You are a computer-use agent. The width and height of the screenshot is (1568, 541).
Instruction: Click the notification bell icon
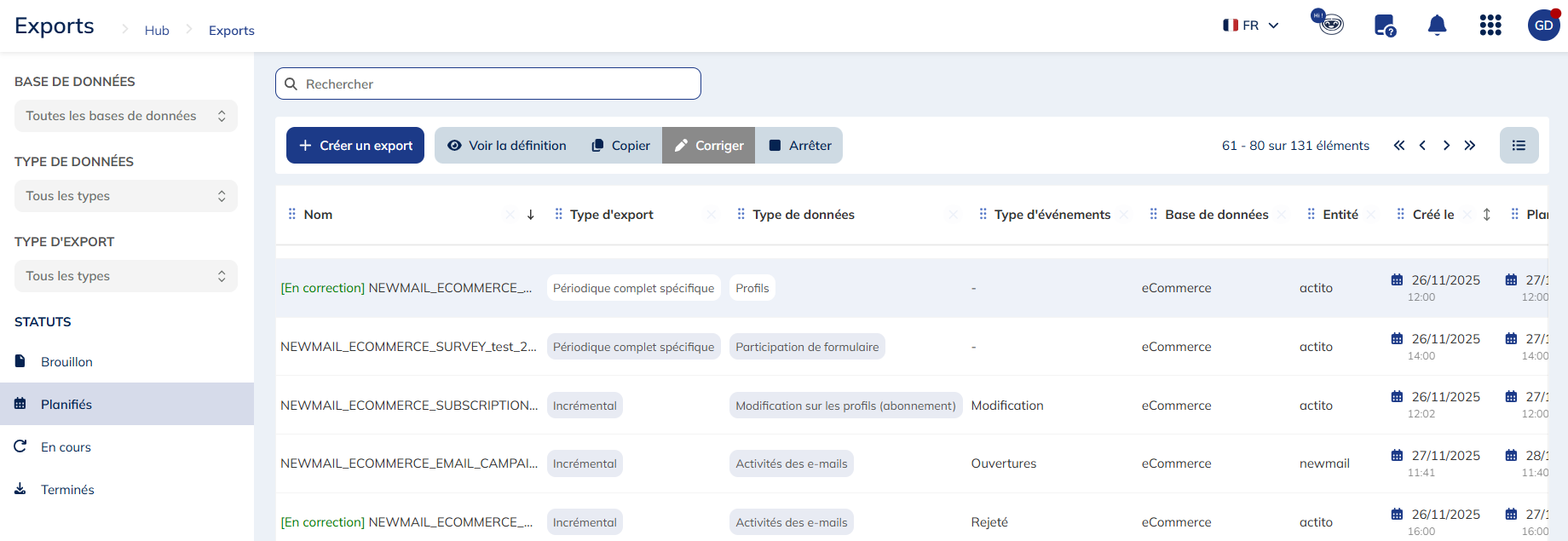(1437, 26)
